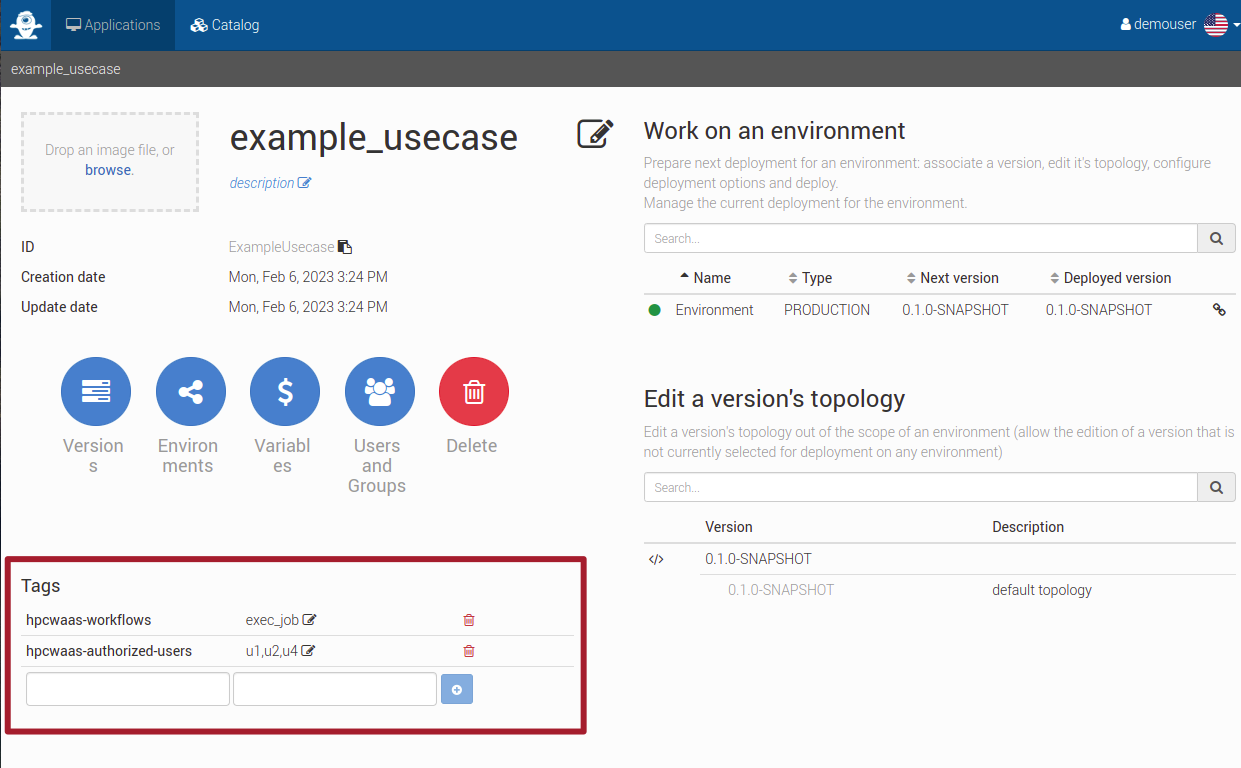The image size is (1241, 768).
Task: Click the topology Description column header
Action: 1028,527
